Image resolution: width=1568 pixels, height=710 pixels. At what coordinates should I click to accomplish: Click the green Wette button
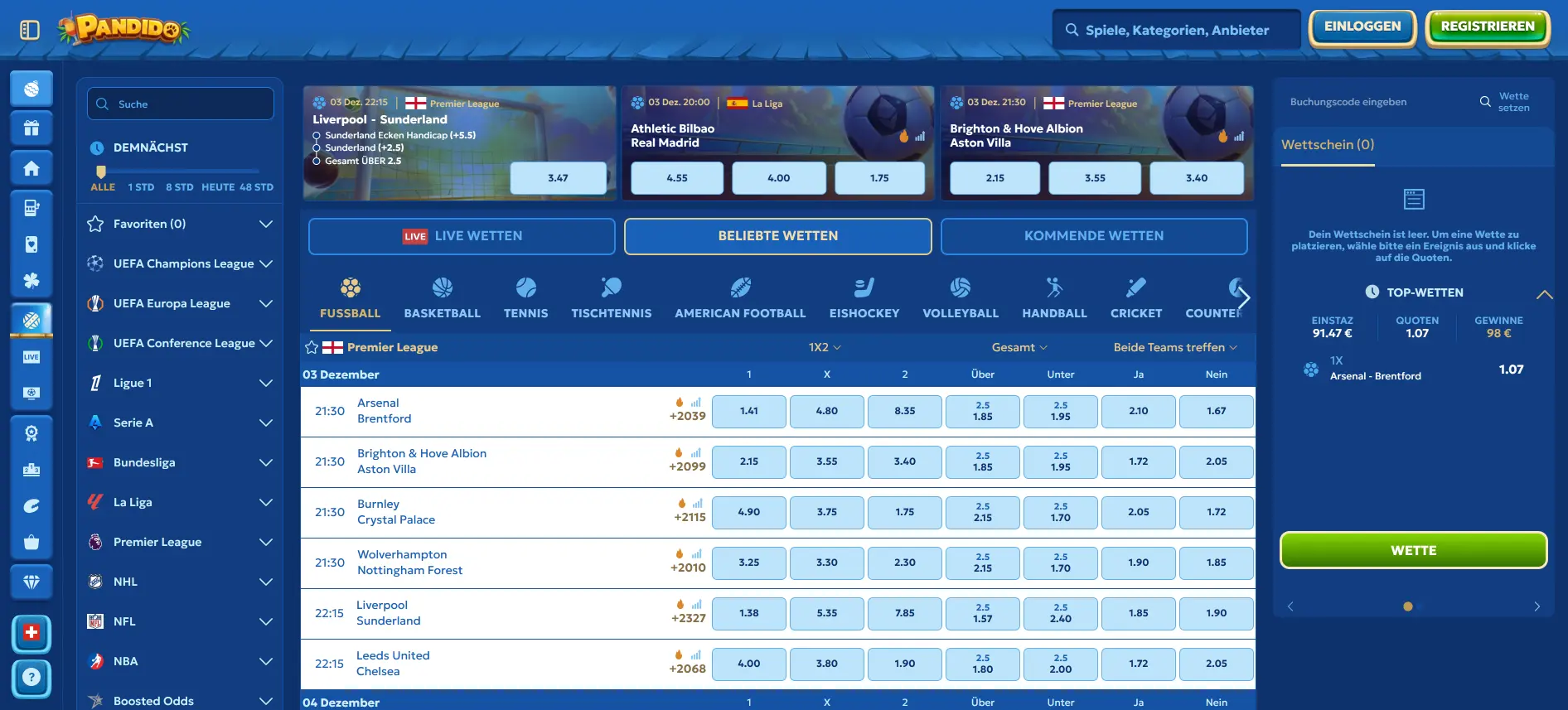1414,550
